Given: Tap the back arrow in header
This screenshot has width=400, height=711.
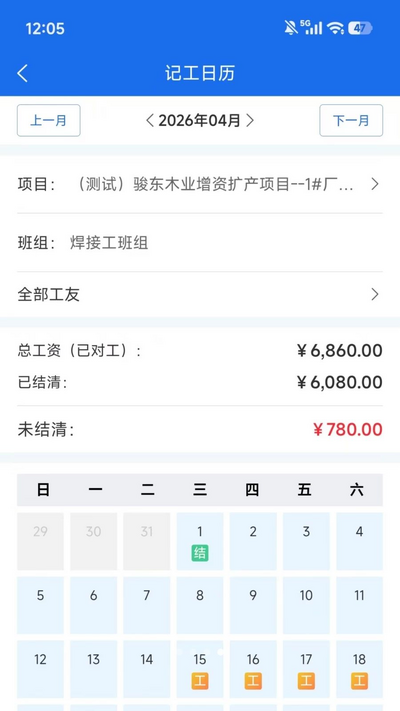Looking at the screenshot, I should tap(22, 73).
